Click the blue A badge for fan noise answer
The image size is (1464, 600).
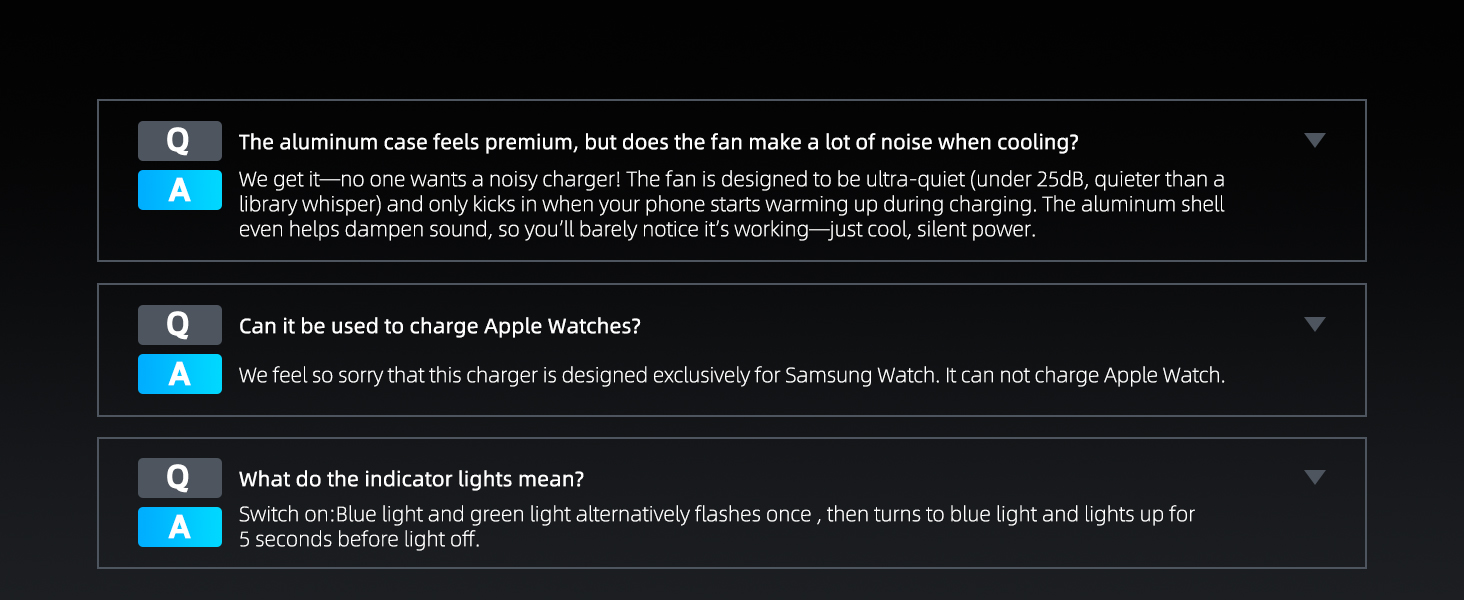(180, 190)
